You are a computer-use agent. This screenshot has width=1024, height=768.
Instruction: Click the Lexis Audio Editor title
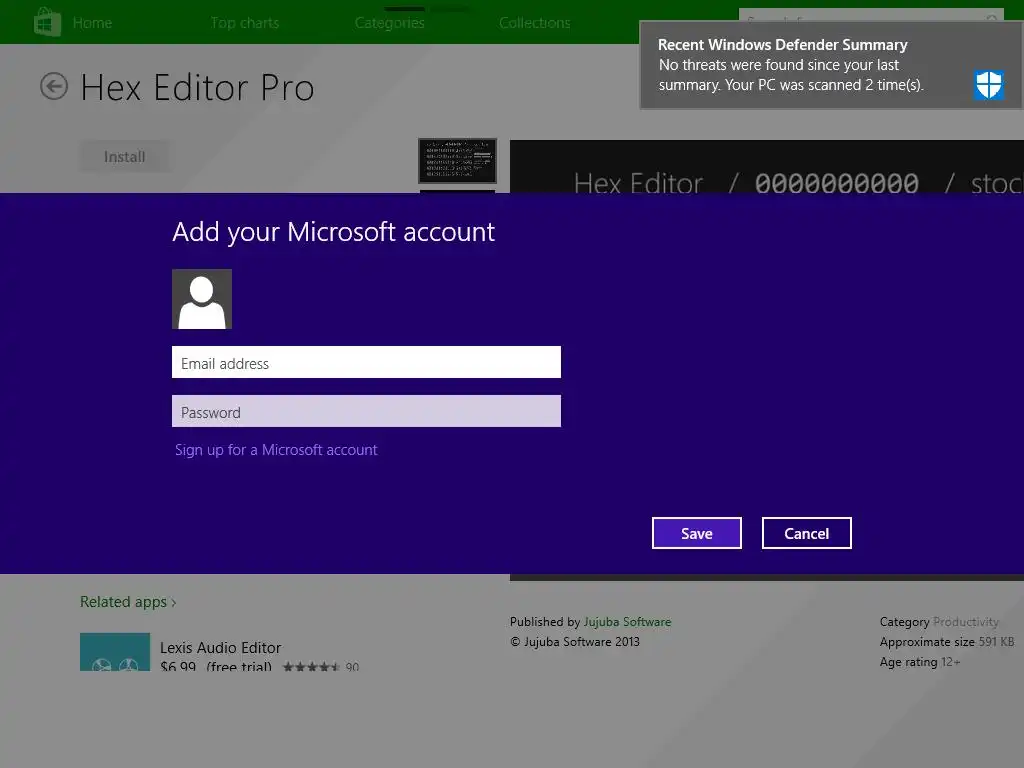(x=221, y=647)
